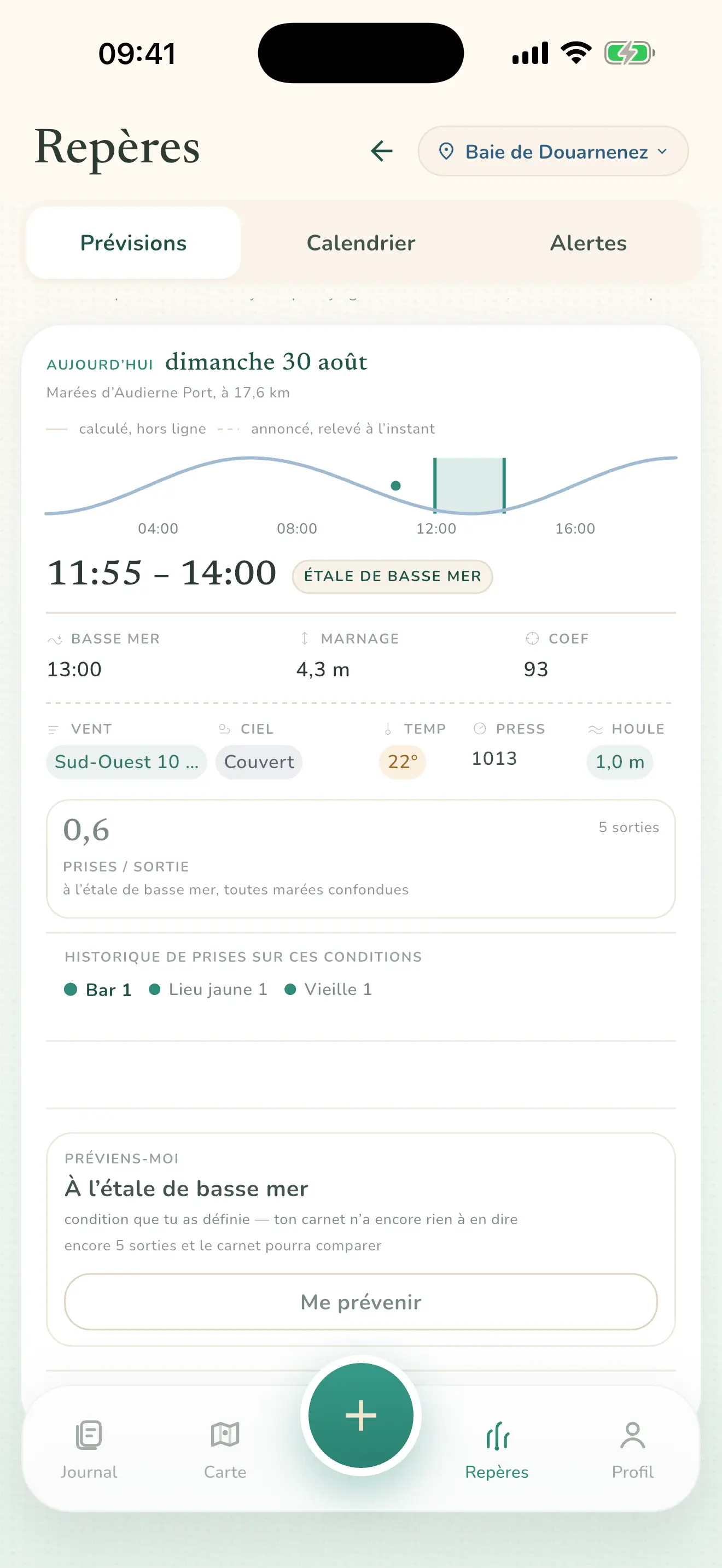Tap the 22° temperature chip
The width and height of the screenshot is (722, 1568).
pos(403,762)
